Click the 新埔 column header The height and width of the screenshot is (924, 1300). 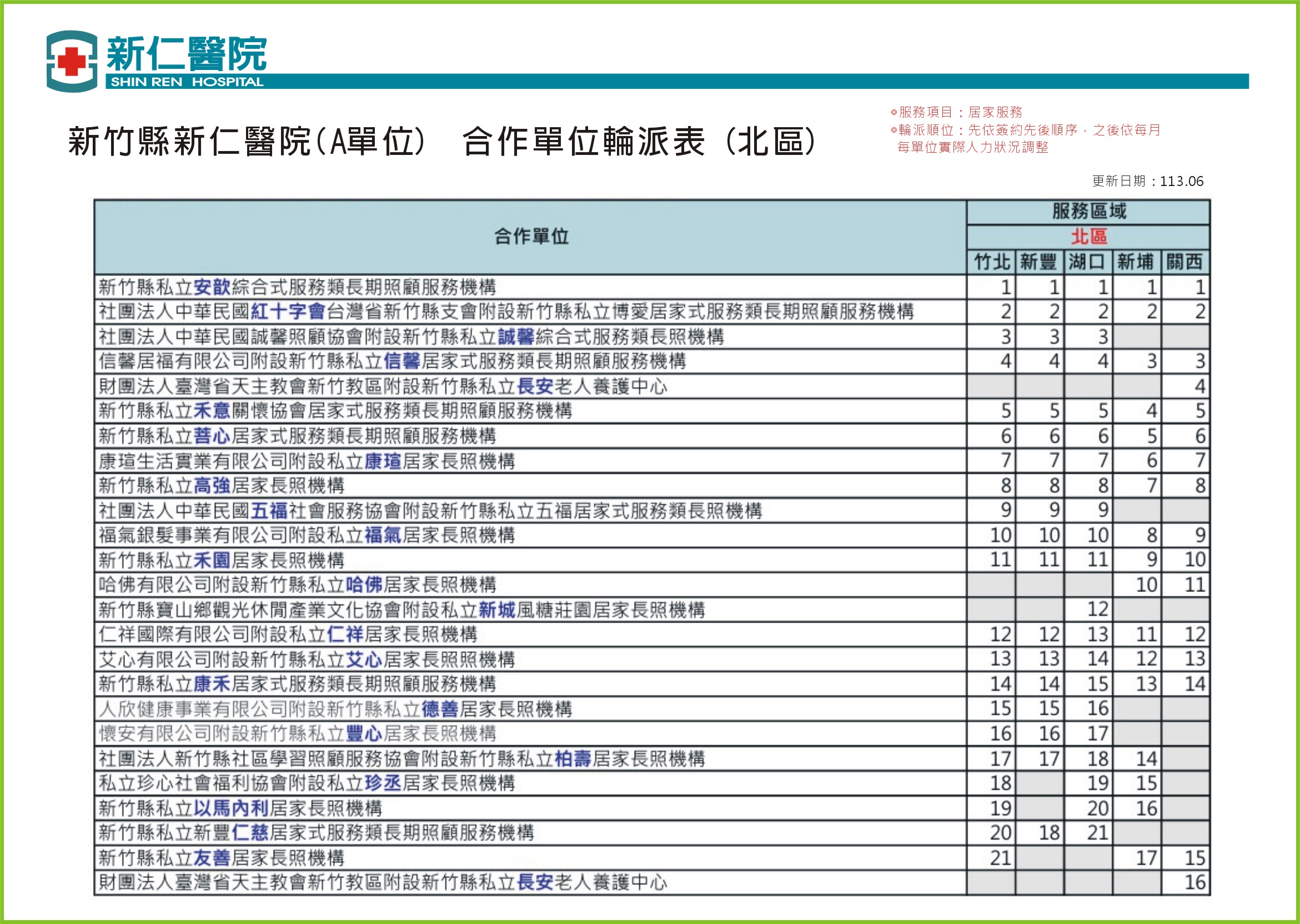click(x=1136, y=262)
